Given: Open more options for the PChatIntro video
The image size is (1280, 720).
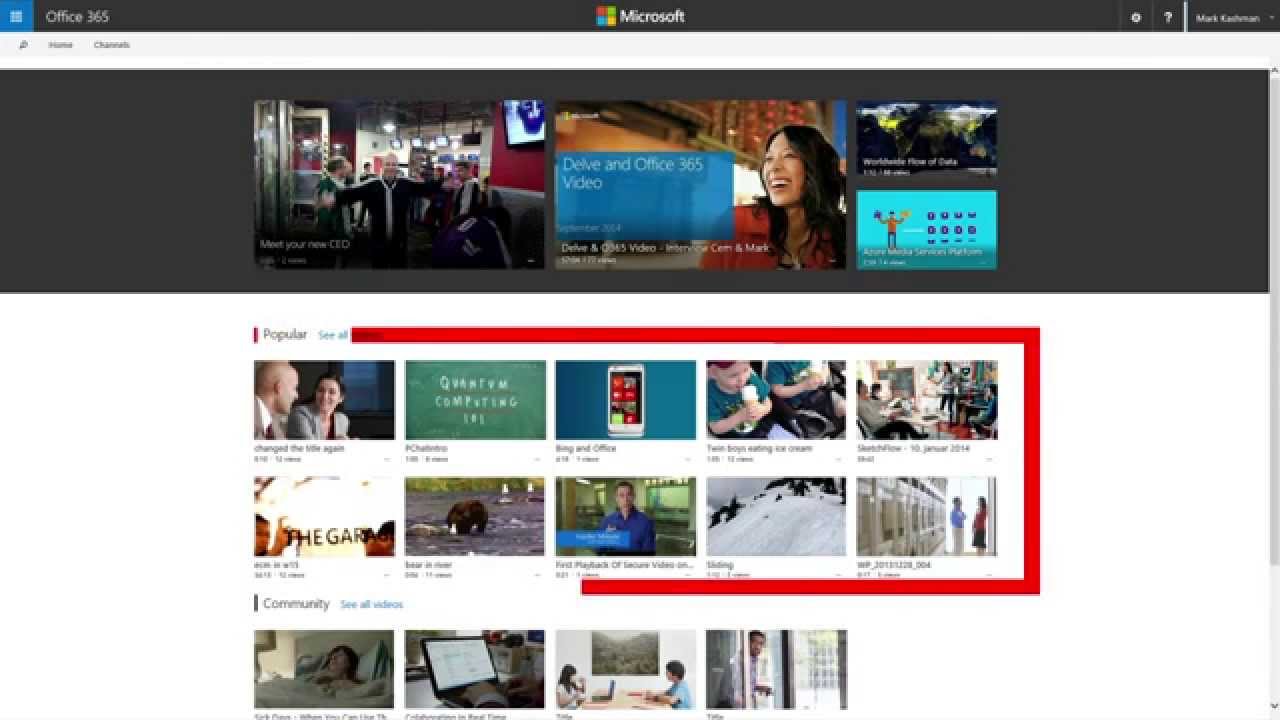Looking at the screenshot, I should tap(538, 460).
